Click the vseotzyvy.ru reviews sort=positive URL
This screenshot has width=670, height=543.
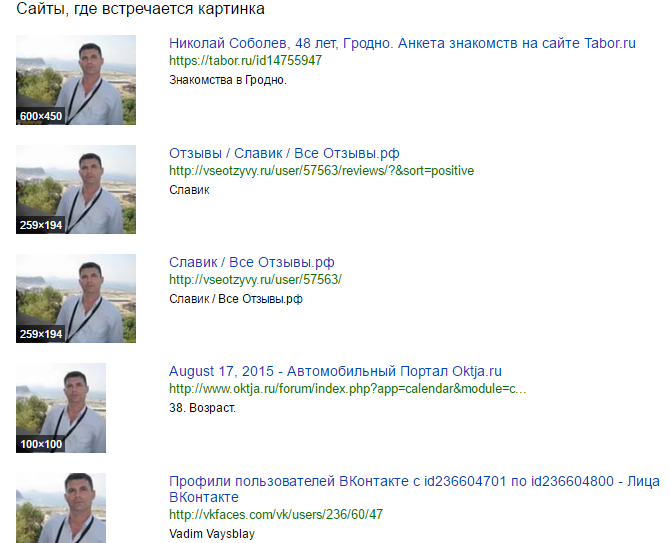pos(321,171)
